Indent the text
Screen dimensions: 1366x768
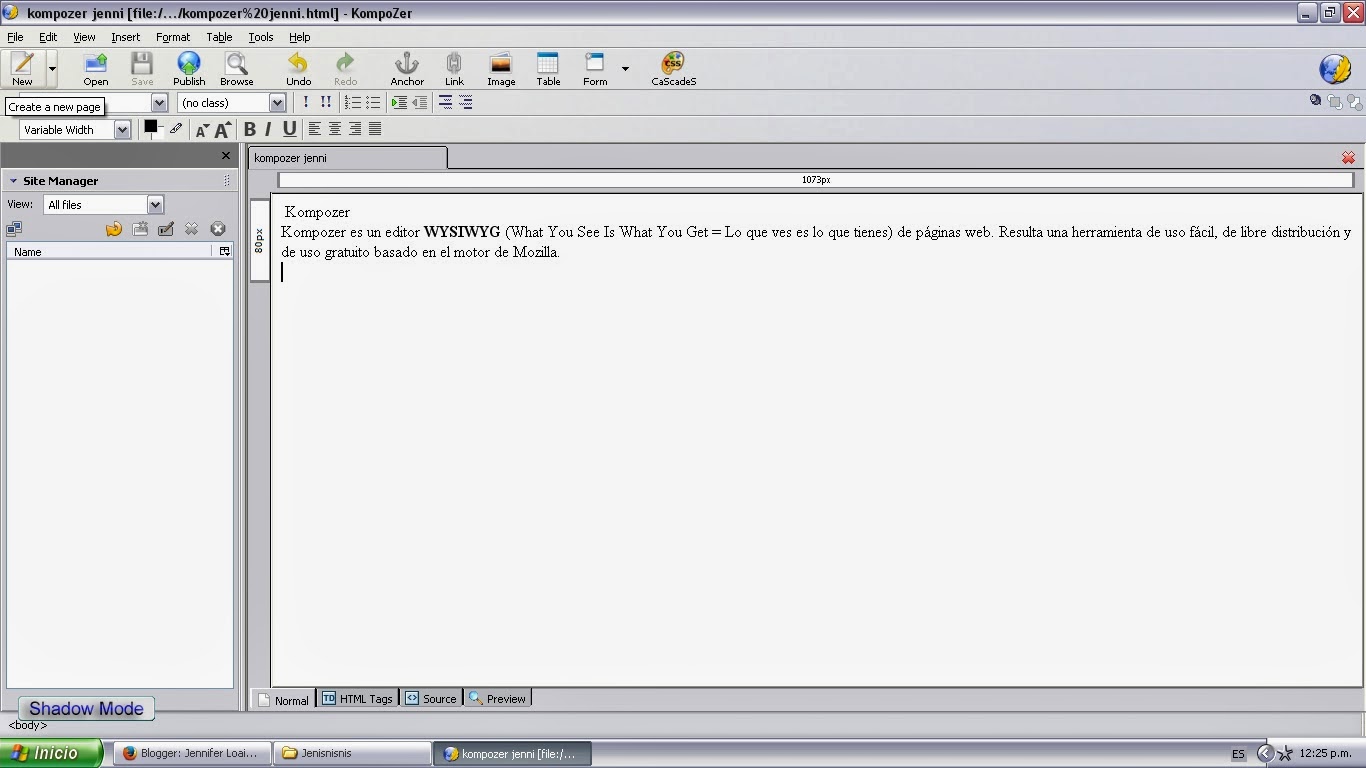399,102
